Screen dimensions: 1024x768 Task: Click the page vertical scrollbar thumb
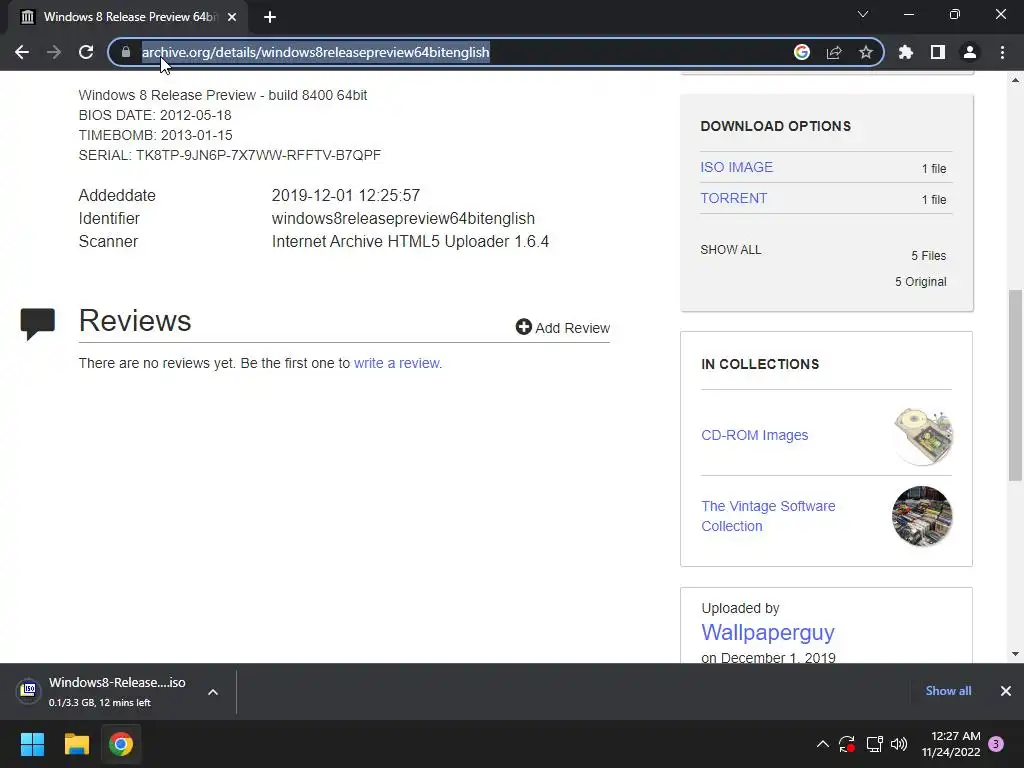[1015, 385]
